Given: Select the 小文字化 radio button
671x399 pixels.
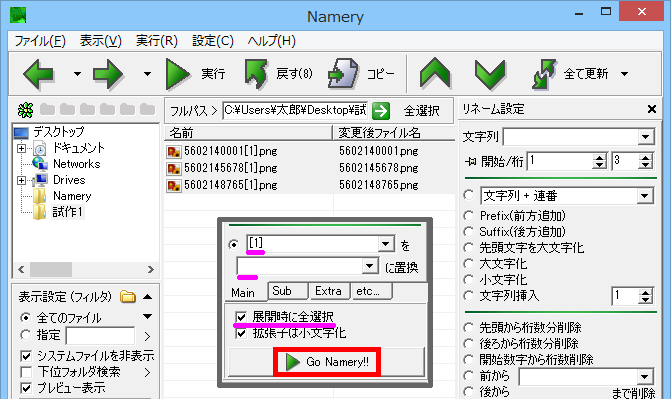Looking at the screenshot, I should (x=469, y=280).
